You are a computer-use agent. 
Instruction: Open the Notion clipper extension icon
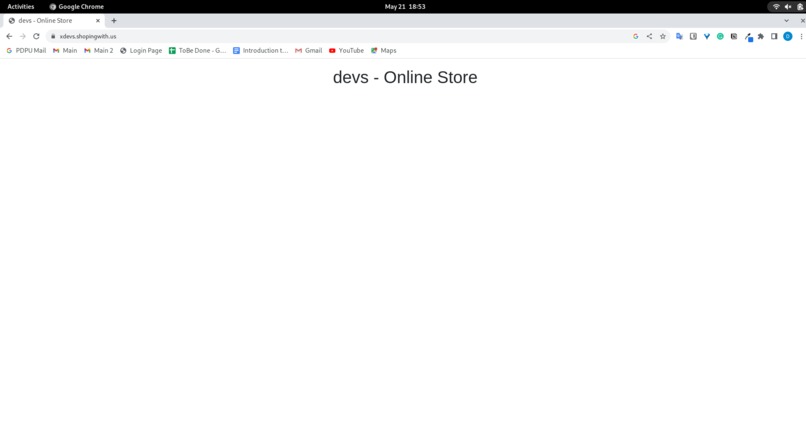tap(734, 36)
